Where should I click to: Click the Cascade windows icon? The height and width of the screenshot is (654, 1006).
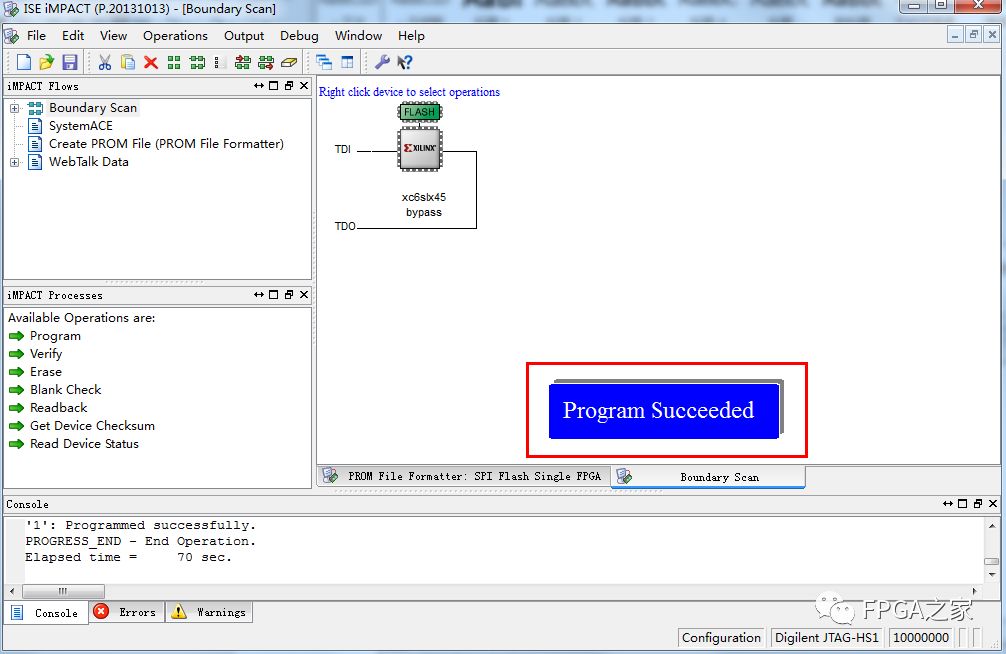pos(324,62)
